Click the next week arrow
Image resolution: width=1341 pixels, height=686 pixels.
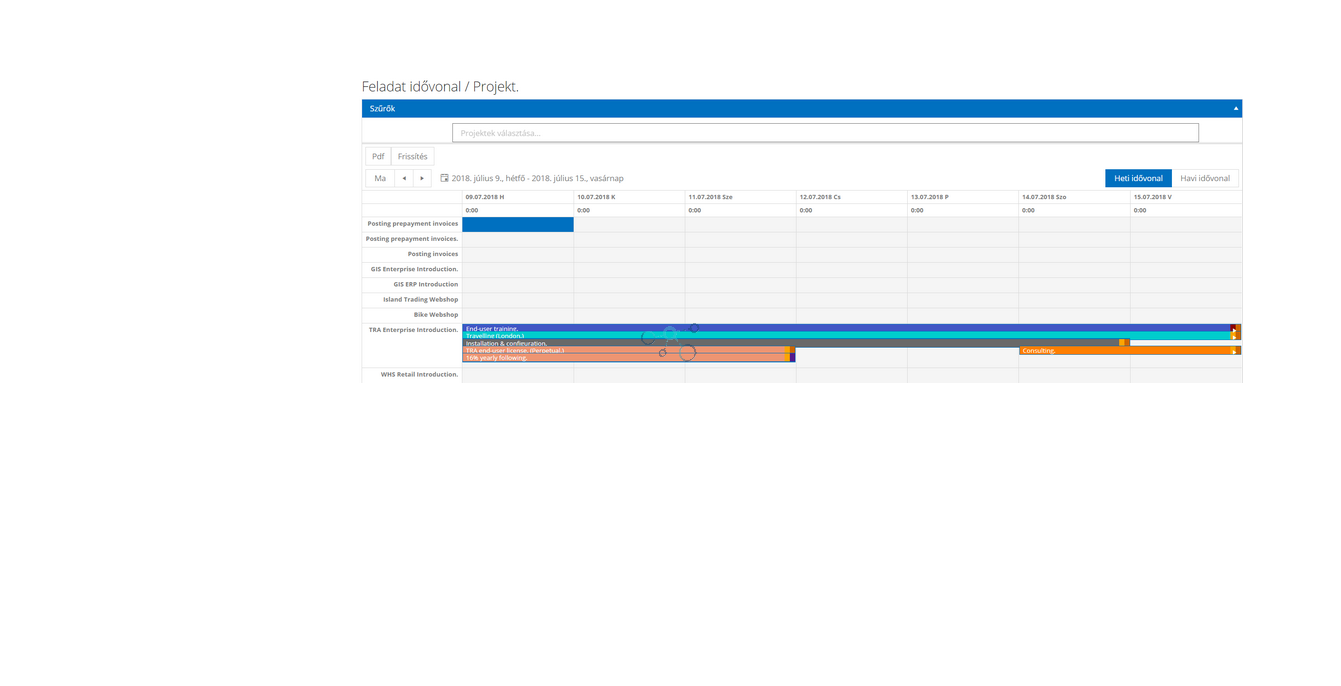tap(422, 178)
